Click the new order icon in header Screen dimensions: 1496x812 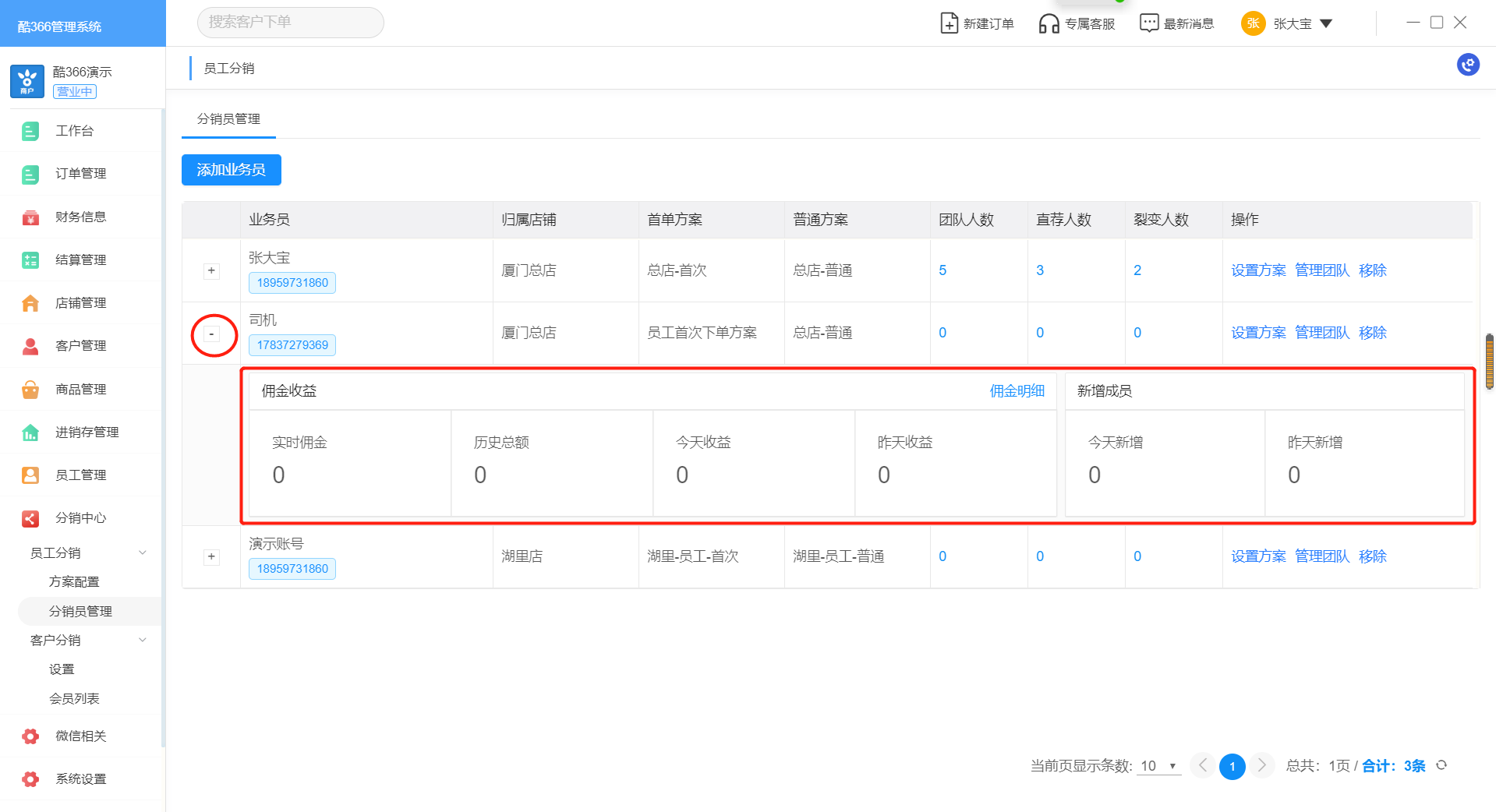pos(949,23)
